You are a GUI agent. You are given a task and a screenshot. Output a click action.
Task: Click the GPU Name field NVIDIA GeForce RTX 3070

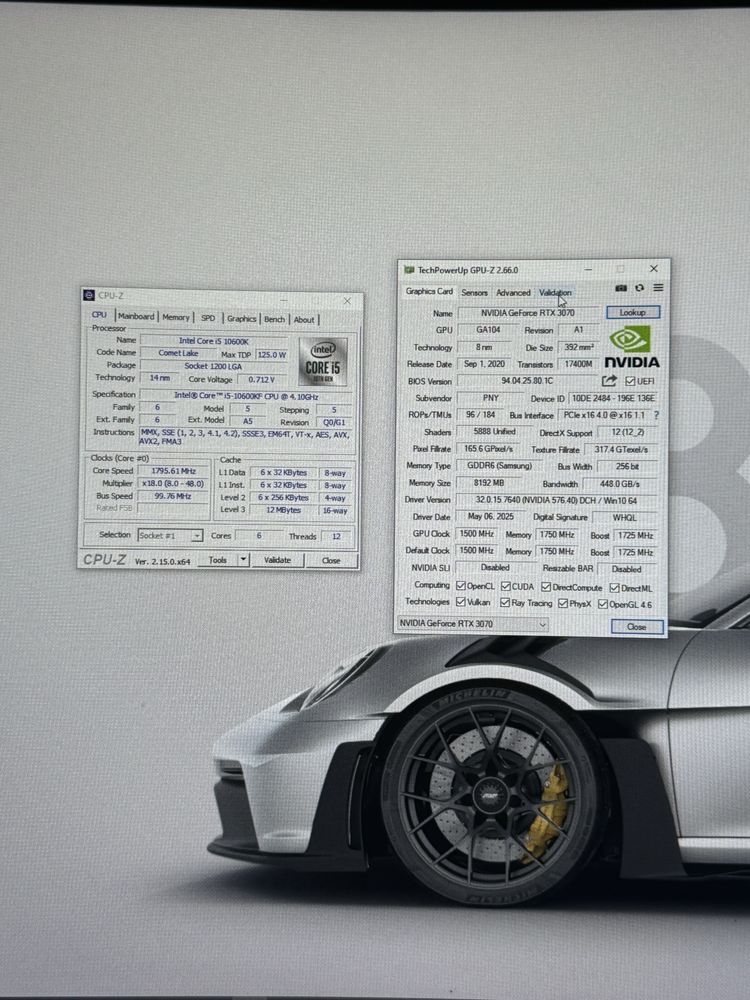(528, 312)
